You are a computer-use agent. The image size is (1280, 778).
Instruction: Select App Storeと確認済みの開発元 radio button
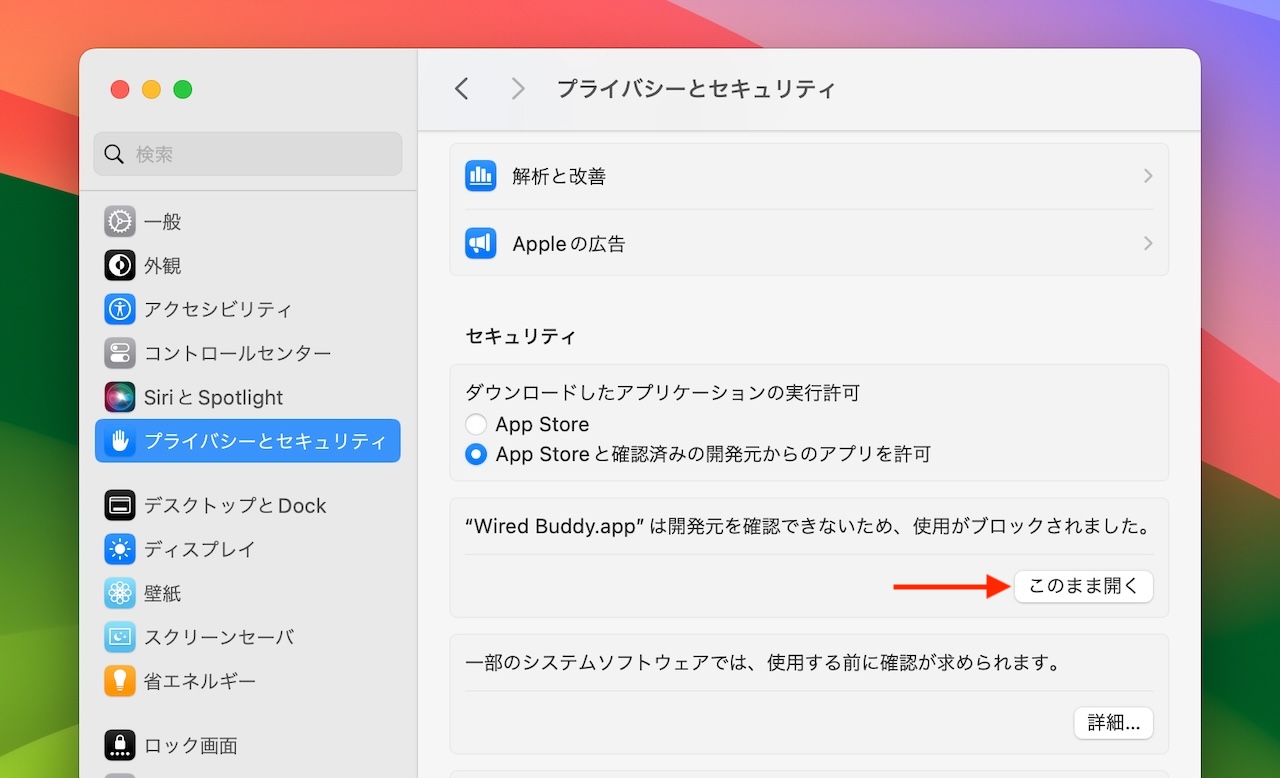[476, 454]
